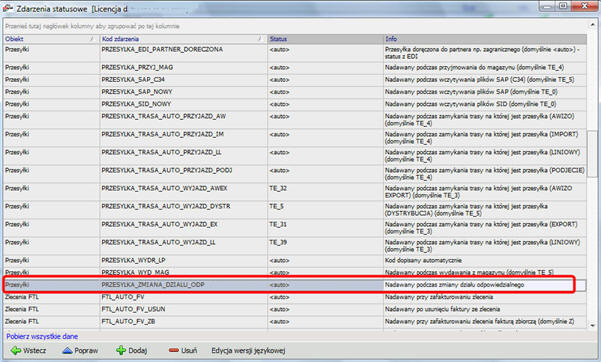Click info 'Nadawany przy zafakturowaniu zlecenia'

439,297
